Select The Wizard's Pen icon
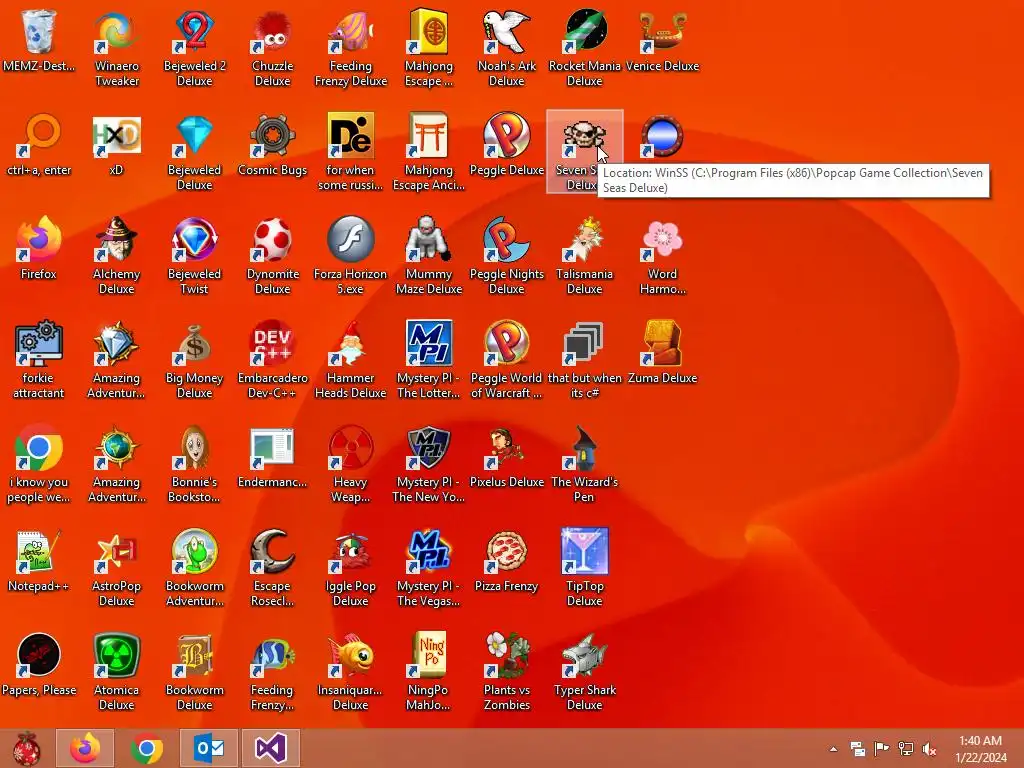The height and width of the screenshot is (768, 1024). 584,447
